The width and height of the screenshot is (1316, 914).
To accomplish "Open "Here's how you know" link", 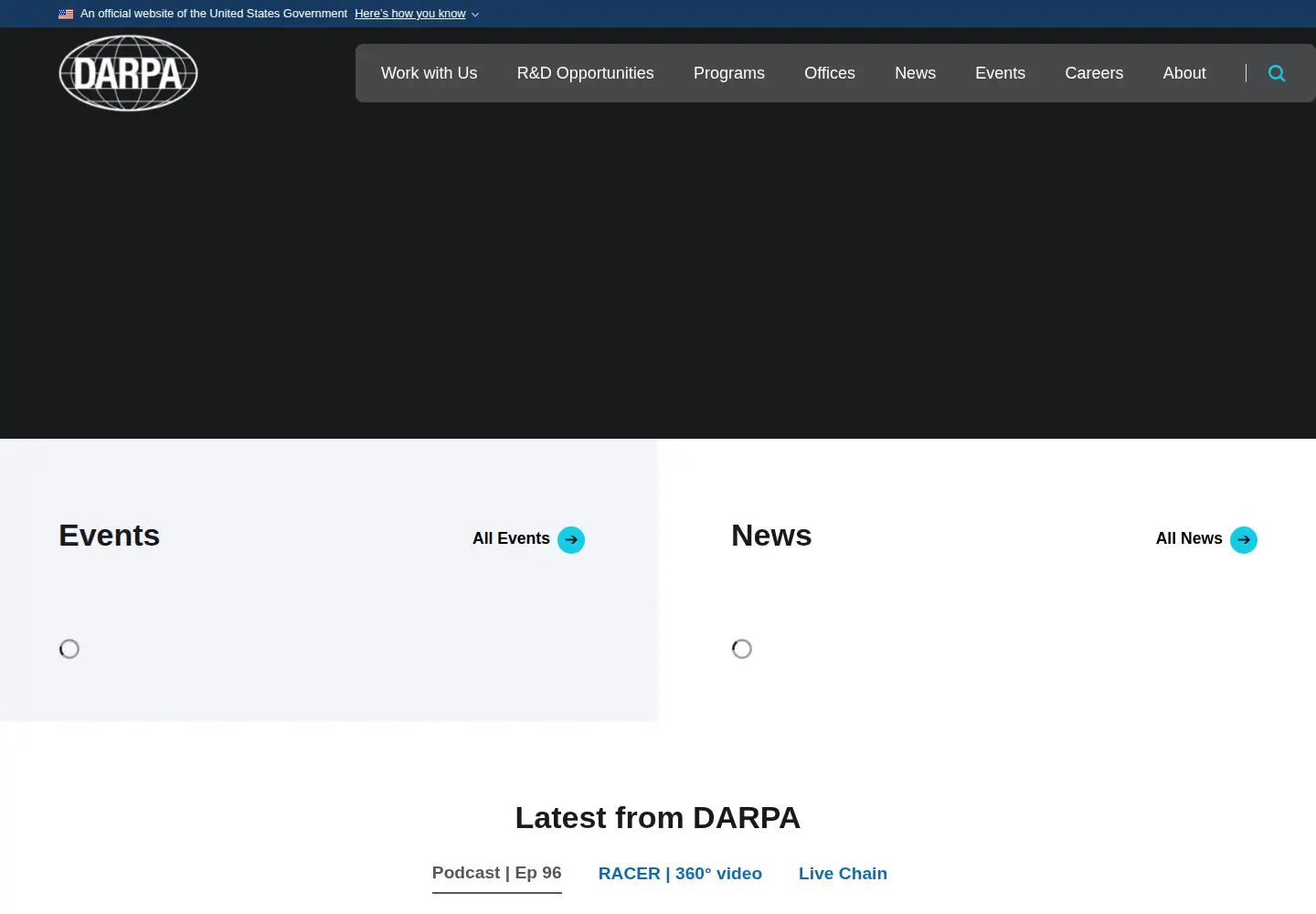I will (410, 14).
